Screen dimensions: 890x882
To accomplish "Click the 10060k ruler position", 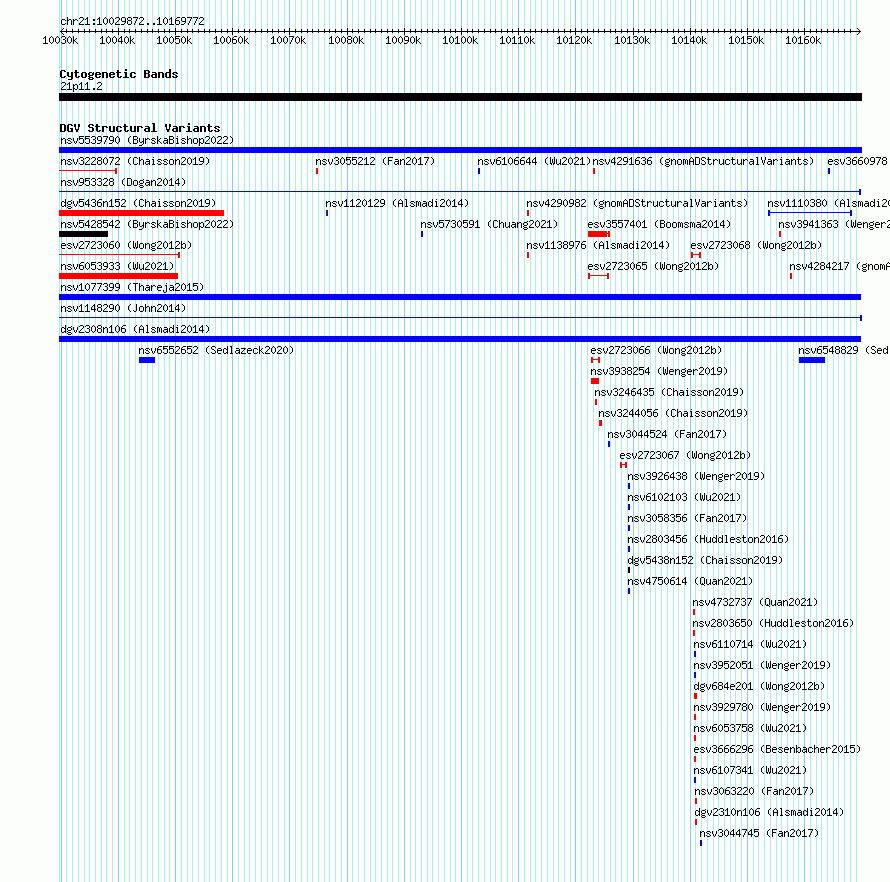I will click(x=231, y=40).
